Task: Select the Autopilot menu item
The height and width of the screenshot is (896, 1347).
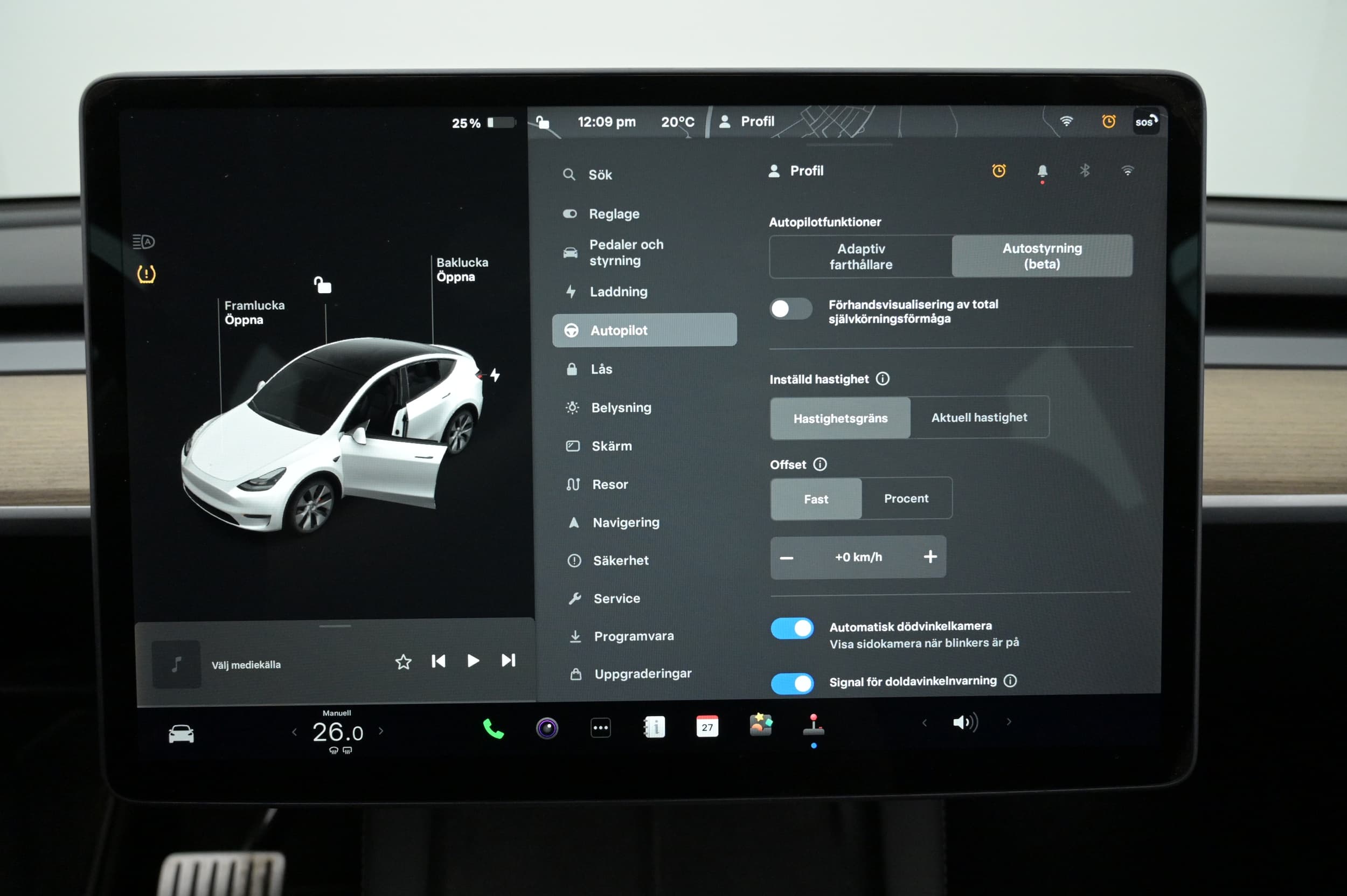Action: 644,330
